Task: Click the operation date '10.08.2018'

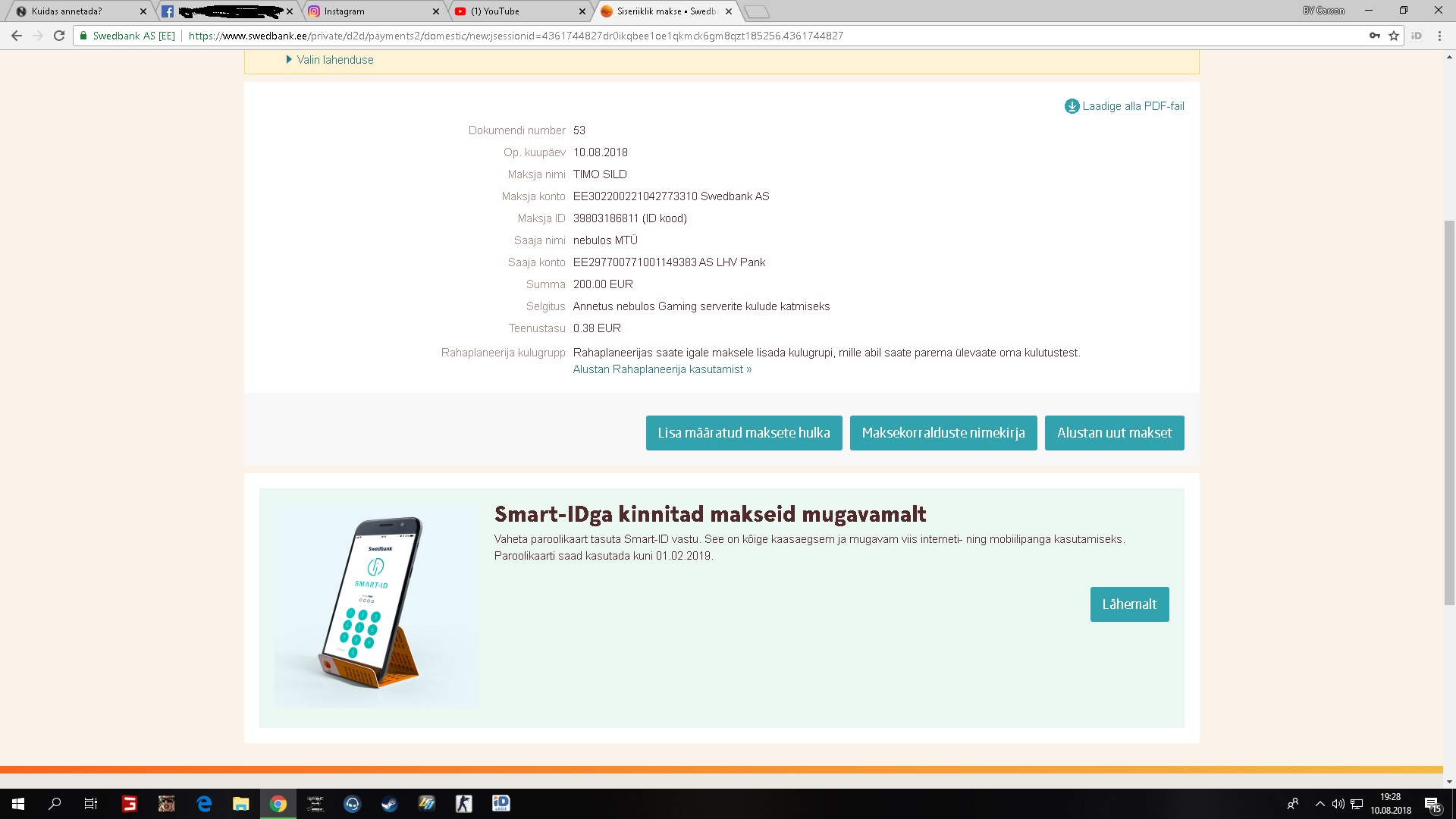Action: pos(601,152)
